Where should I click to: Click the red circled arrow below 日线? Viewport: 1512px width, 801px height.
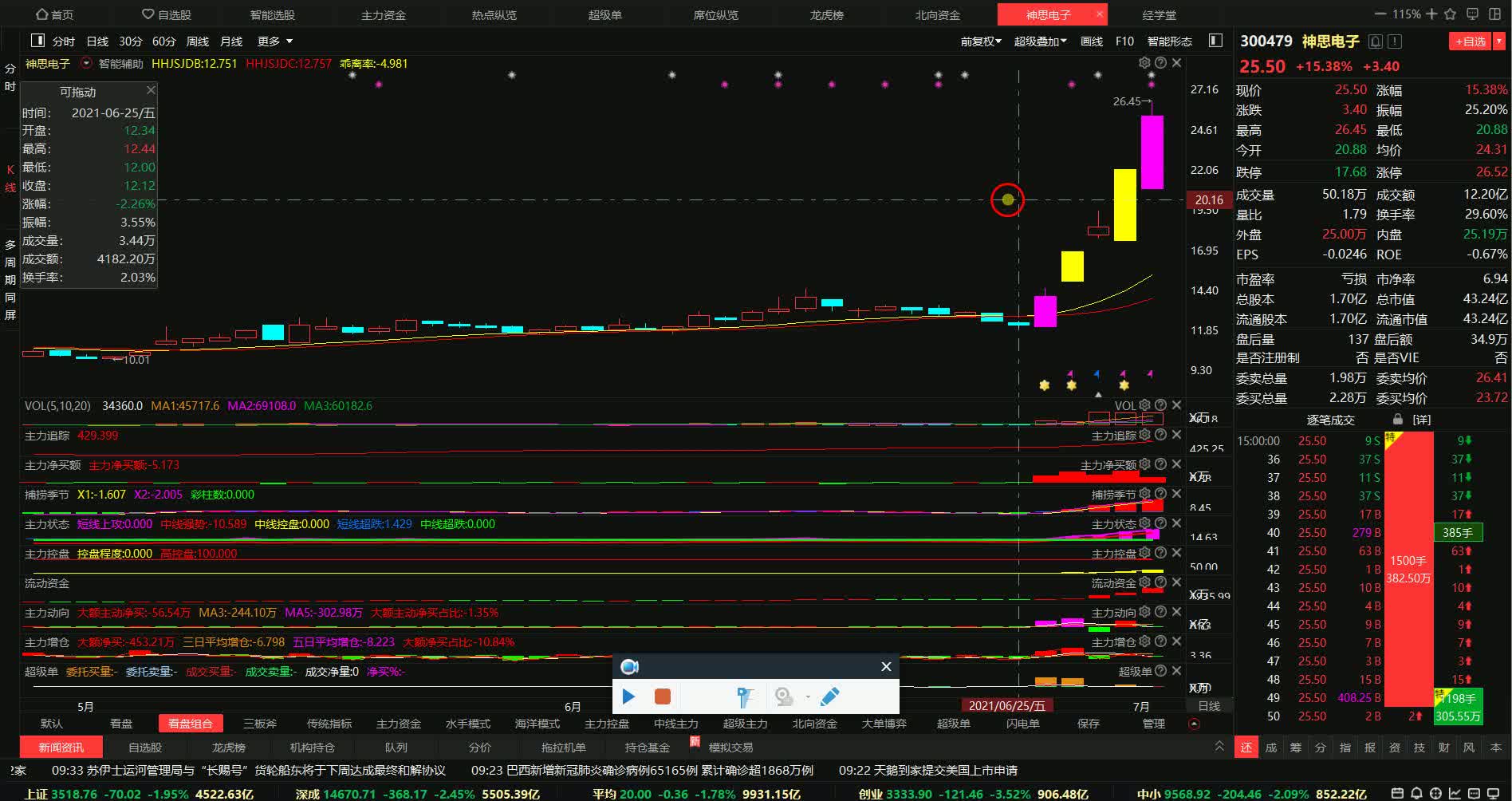(x=1194, y=724)
